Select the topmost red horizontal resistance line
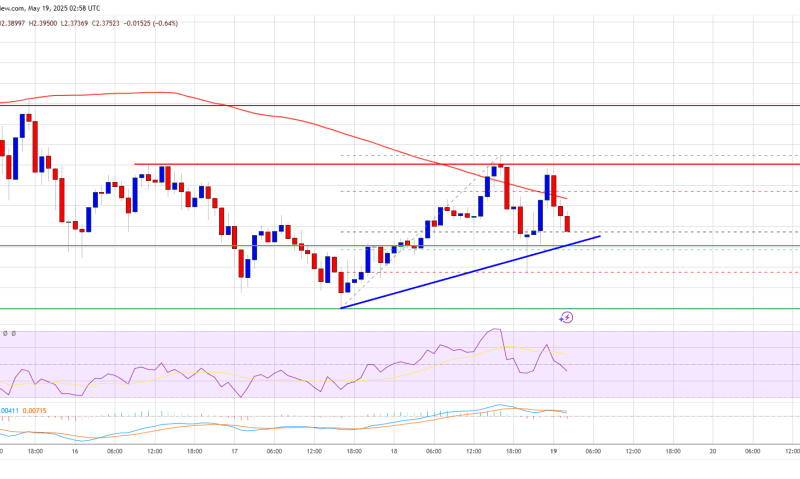Viewport: 800px width, 479px height. (x=400, y=106)
